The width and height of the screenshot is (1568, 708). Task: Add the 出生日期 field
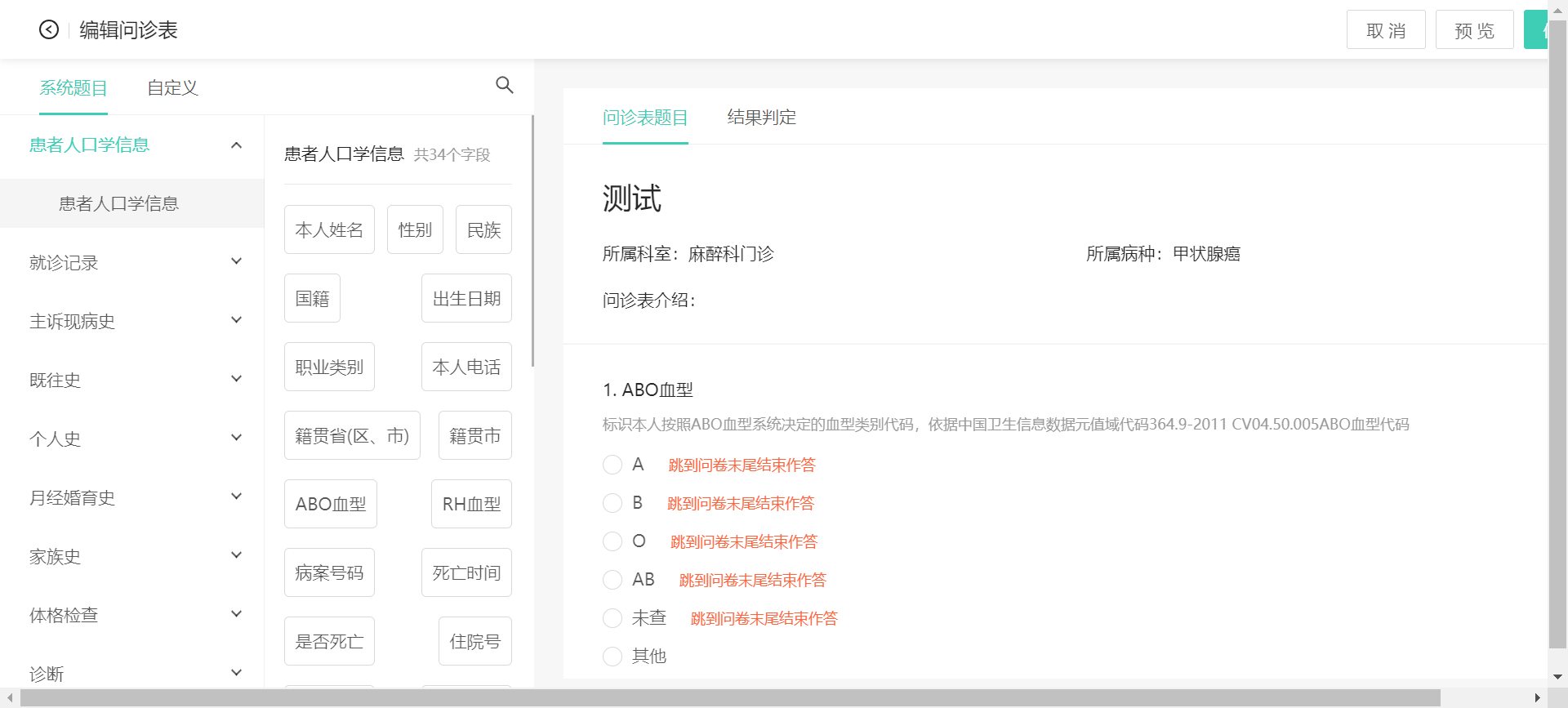pos(466,298)
